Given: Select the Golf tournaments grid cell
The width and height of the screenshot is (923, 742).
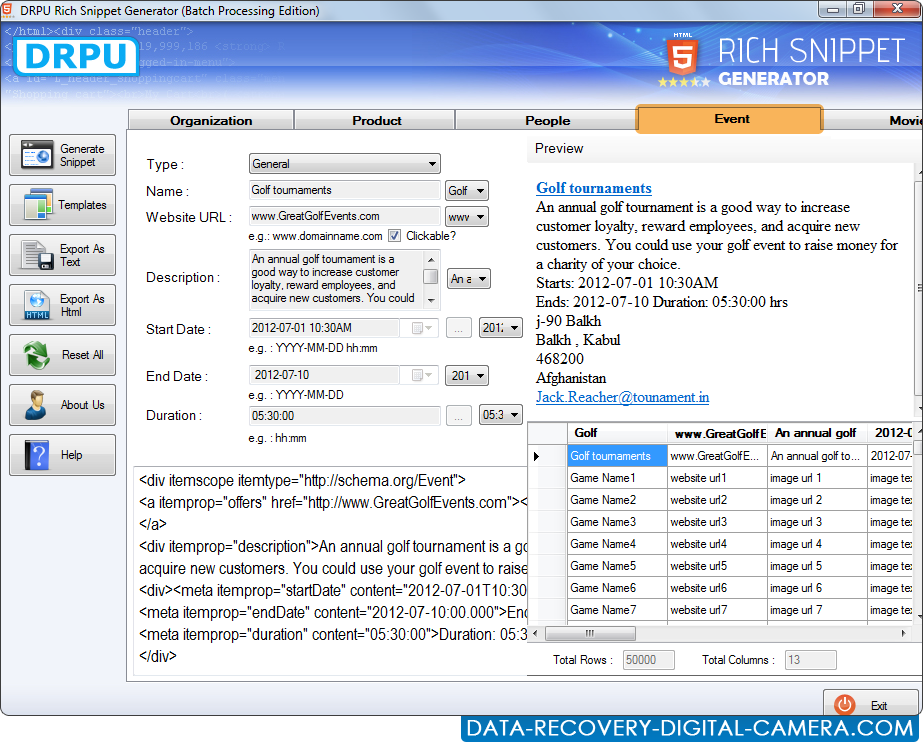Looking at the screenshot, I should pos(617,456).
